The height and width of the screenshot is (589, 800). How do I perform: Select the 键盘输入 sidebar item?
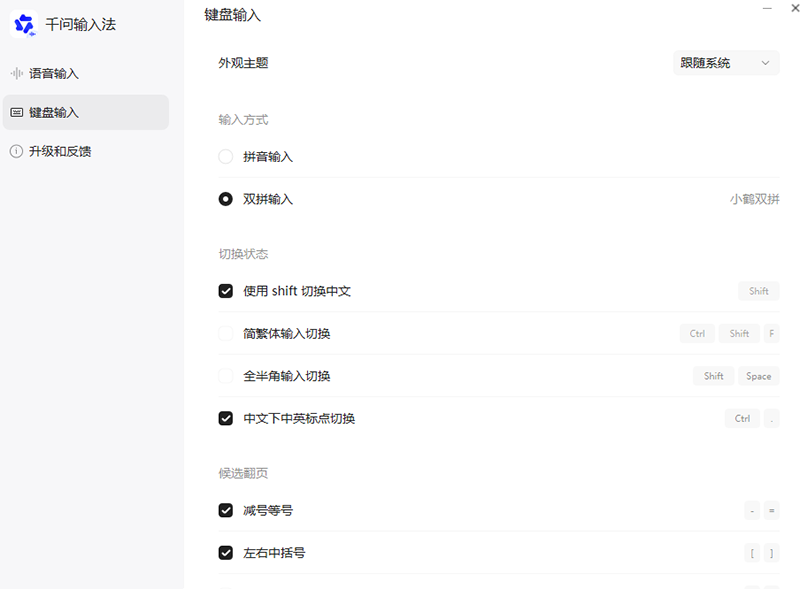click(86, 112)
